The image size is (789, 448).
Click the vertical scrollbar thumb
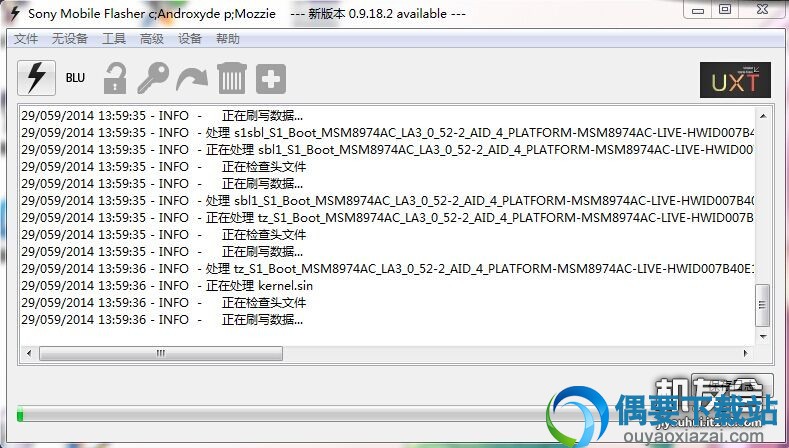pos(763,305)
